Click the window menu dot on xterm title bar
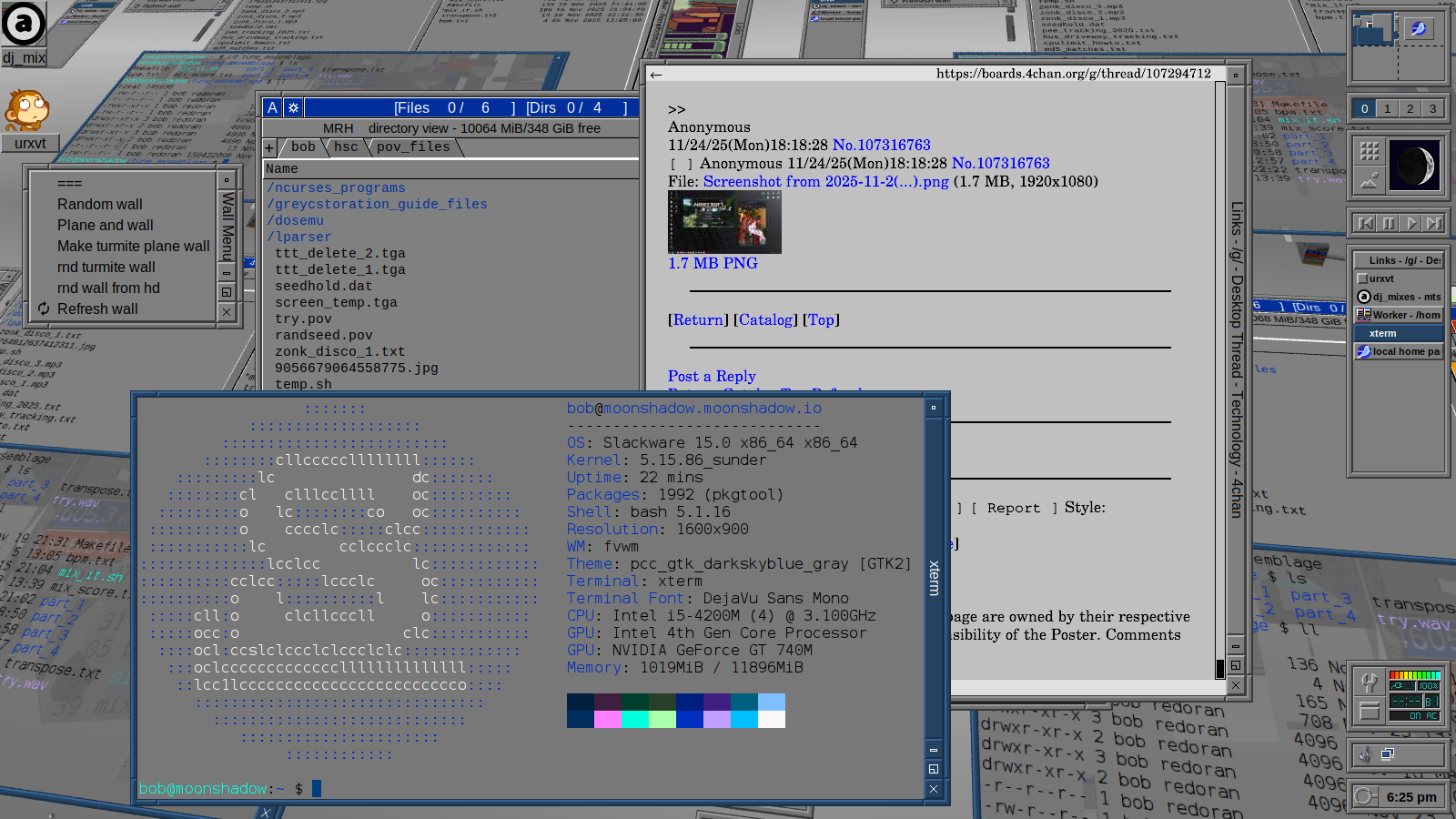1456x819 pixels. [x=934, y=408]
